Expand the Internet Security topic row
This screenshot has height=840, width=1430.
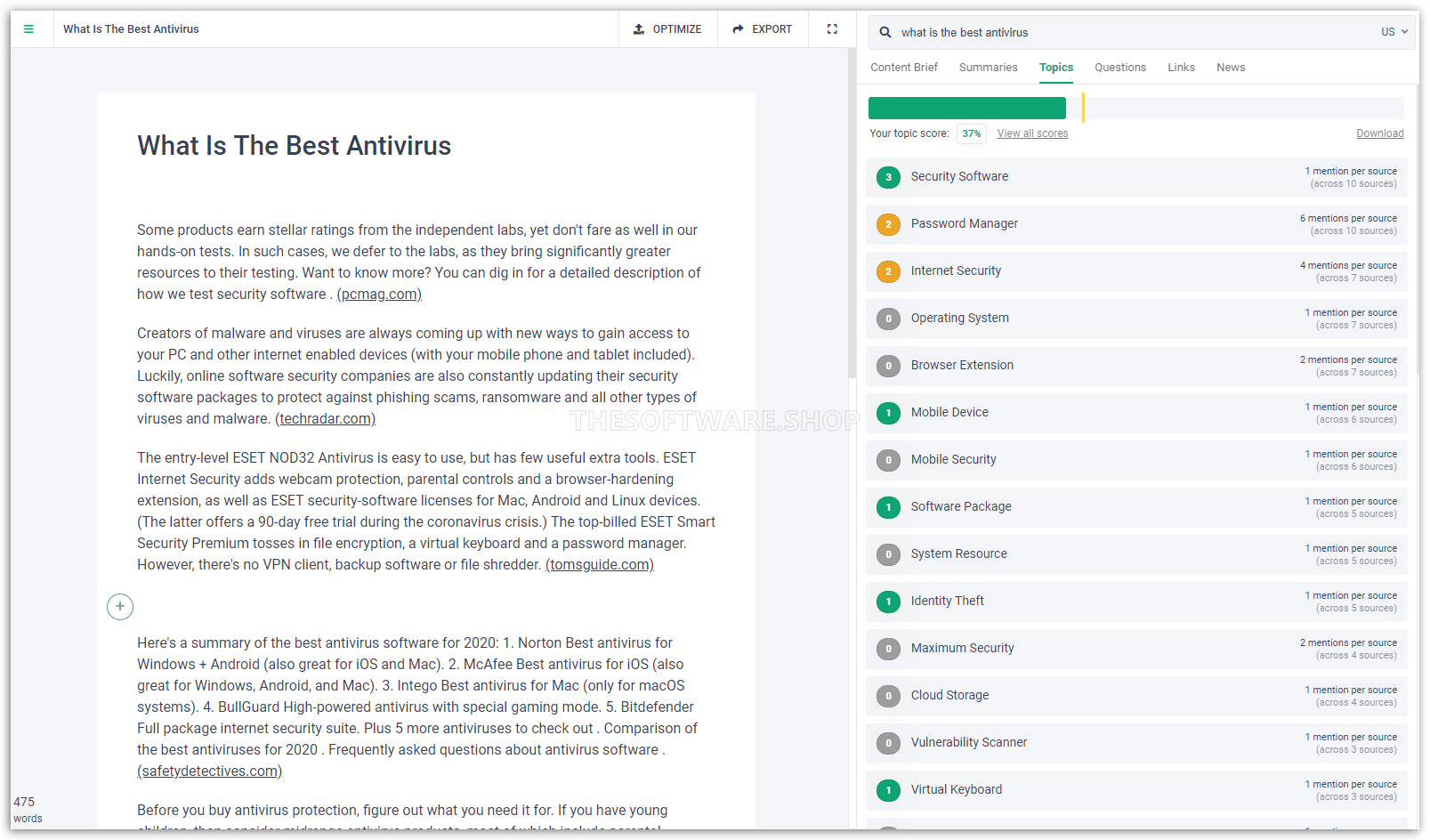(x=1135, y=271)
